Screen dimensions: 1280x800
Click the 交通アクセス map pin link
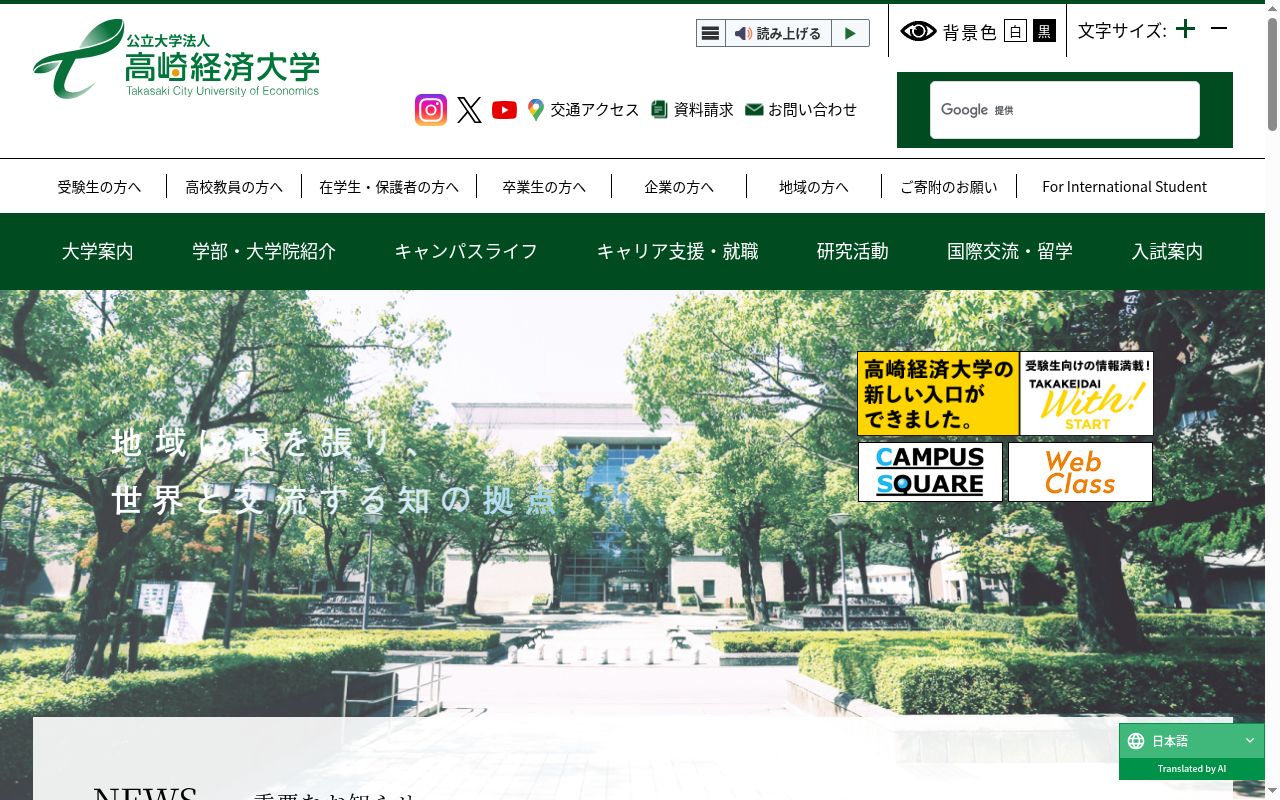(x=583, y=110)
